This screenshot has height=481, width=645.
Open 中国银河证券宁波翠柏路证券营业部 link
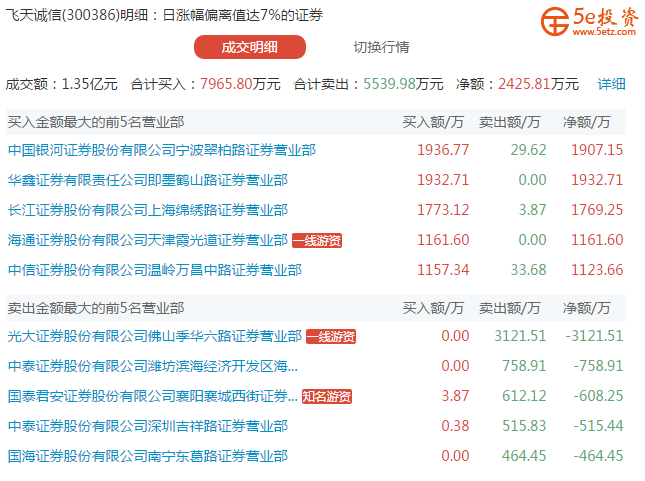(x=162, y=150)
